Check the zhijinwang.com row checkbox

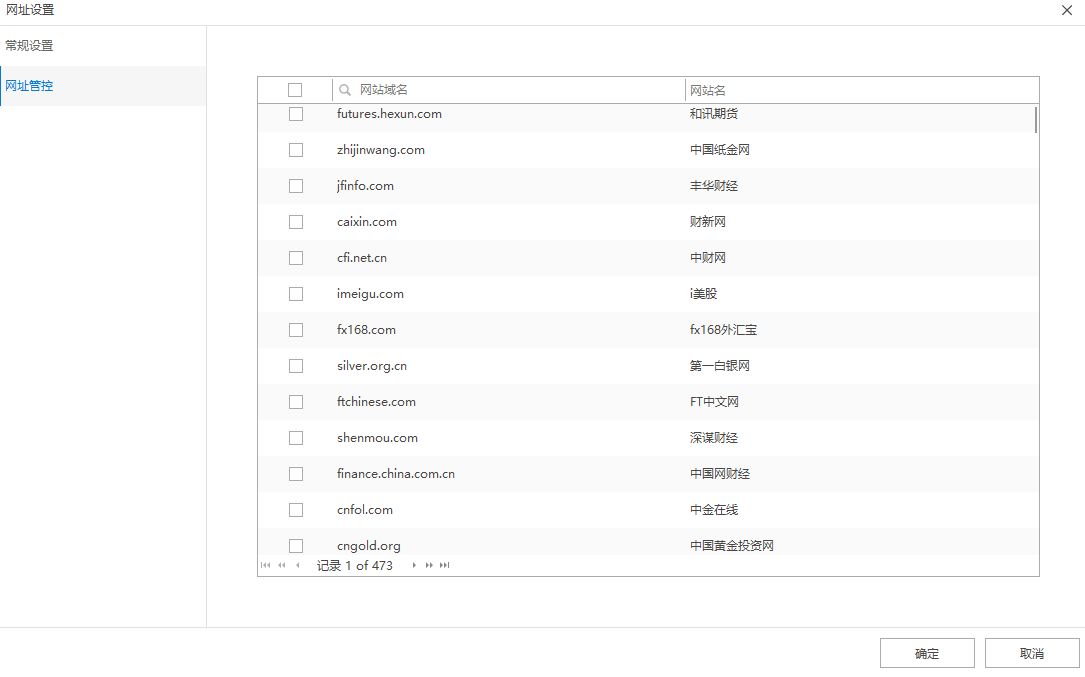[x=295, y=150]
